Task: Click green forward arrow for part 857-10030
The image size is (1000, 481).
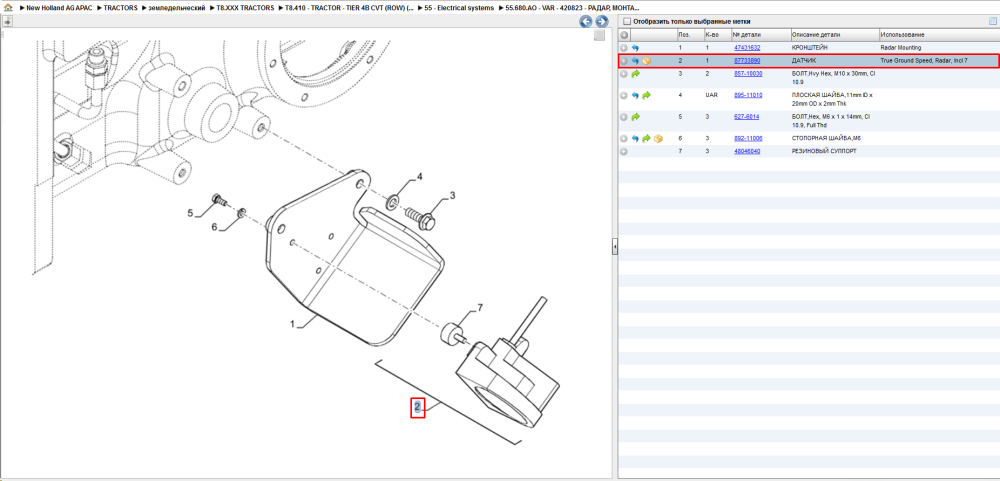Action: click(635, 75)
